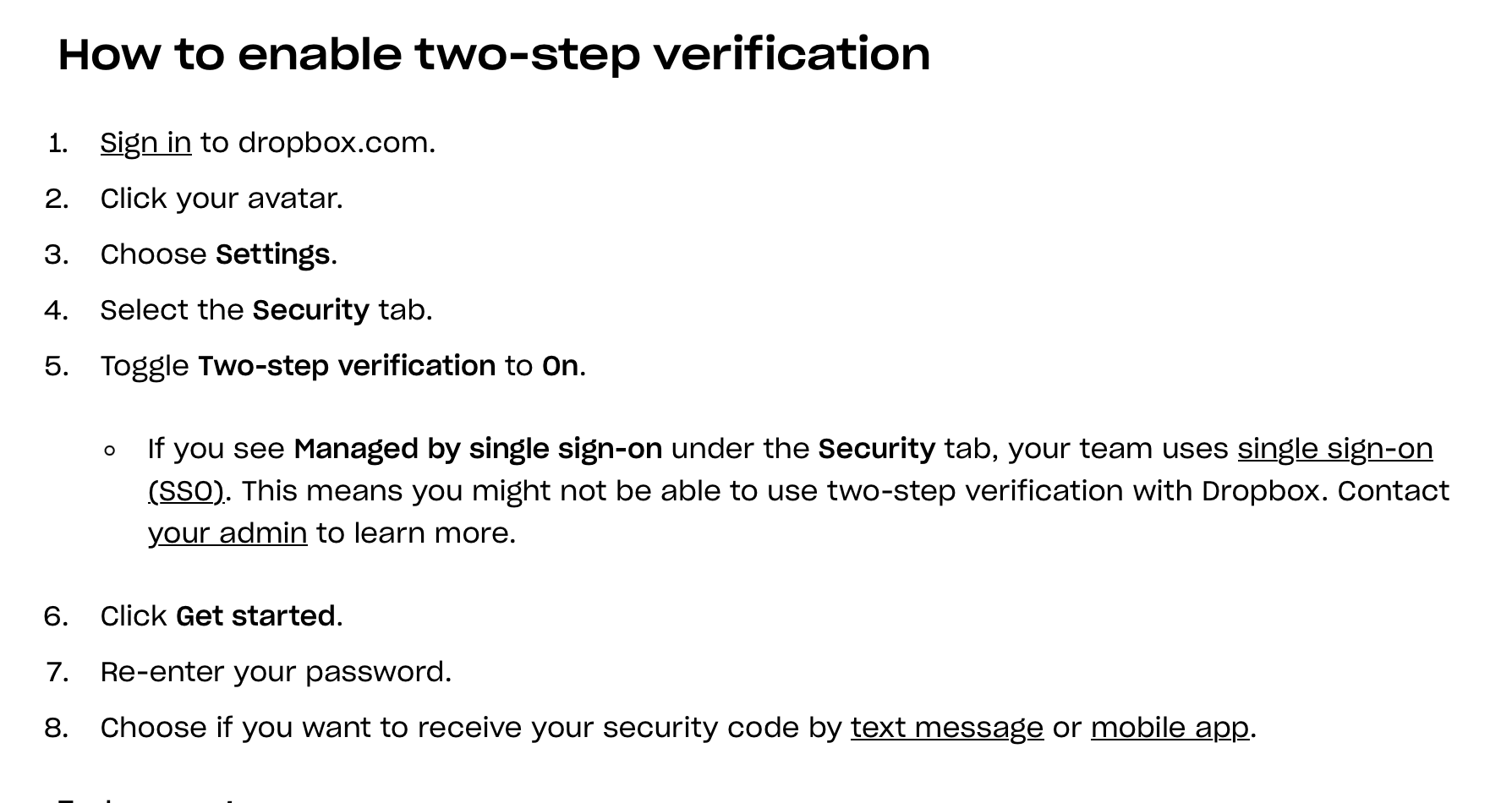1512x803 pixels.
Task: Follow the "your admin" link
Action: pyautogui.click(x=227, y=533)
